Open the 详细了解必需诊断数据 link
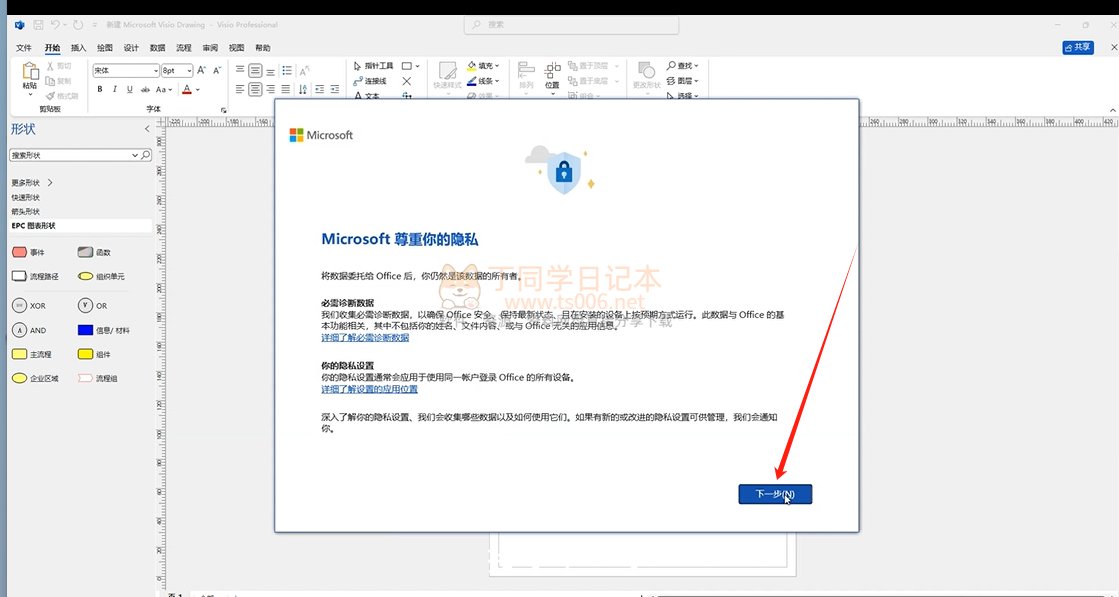The image size is (1119, 597). tap(365, 337)
